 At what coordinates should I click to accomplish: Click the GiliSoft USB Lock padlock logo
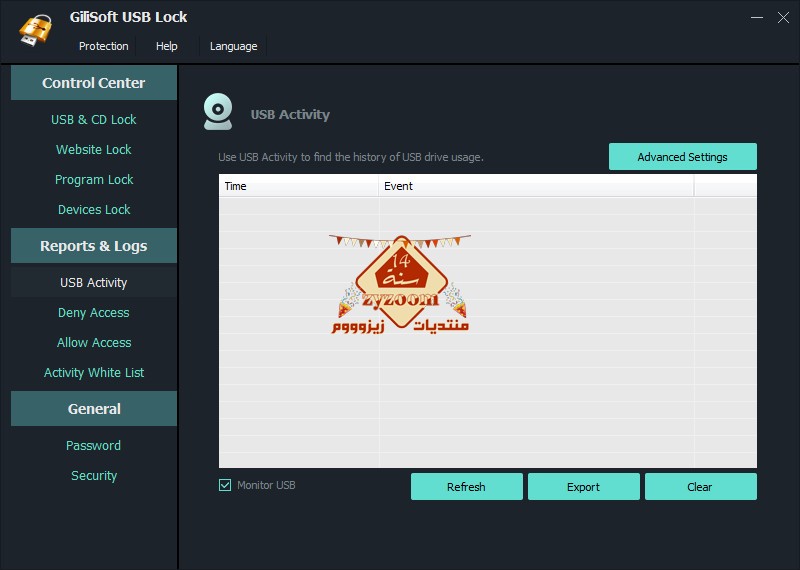click(36, 29)
